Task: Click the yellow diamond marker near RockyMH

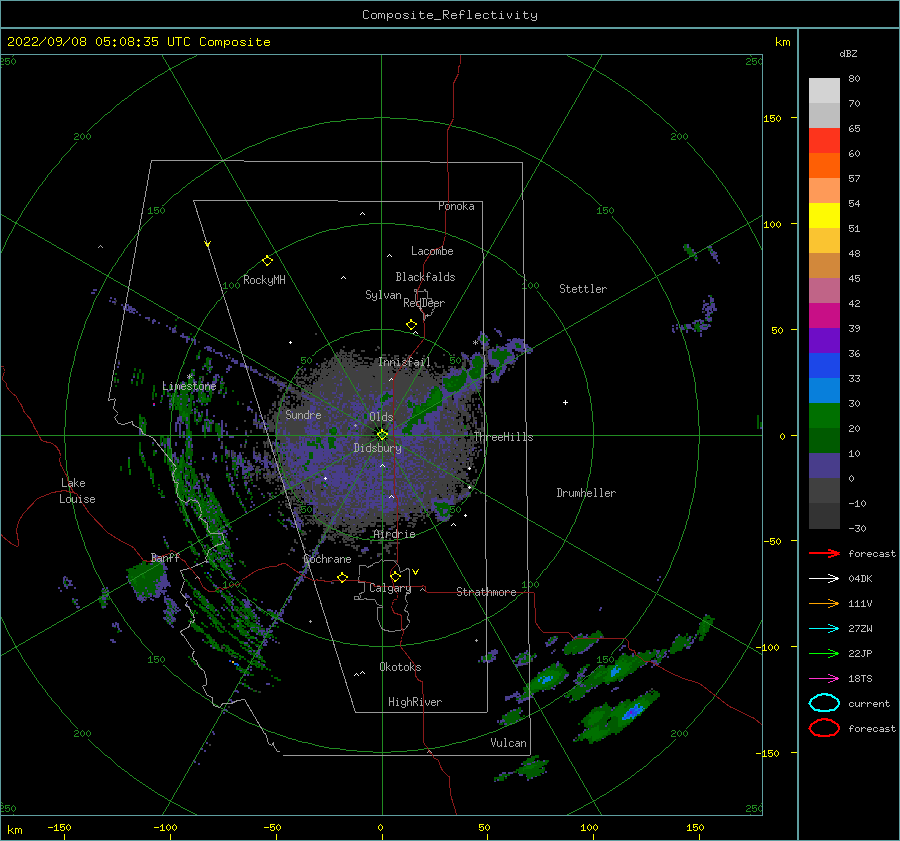Action: 267,261
